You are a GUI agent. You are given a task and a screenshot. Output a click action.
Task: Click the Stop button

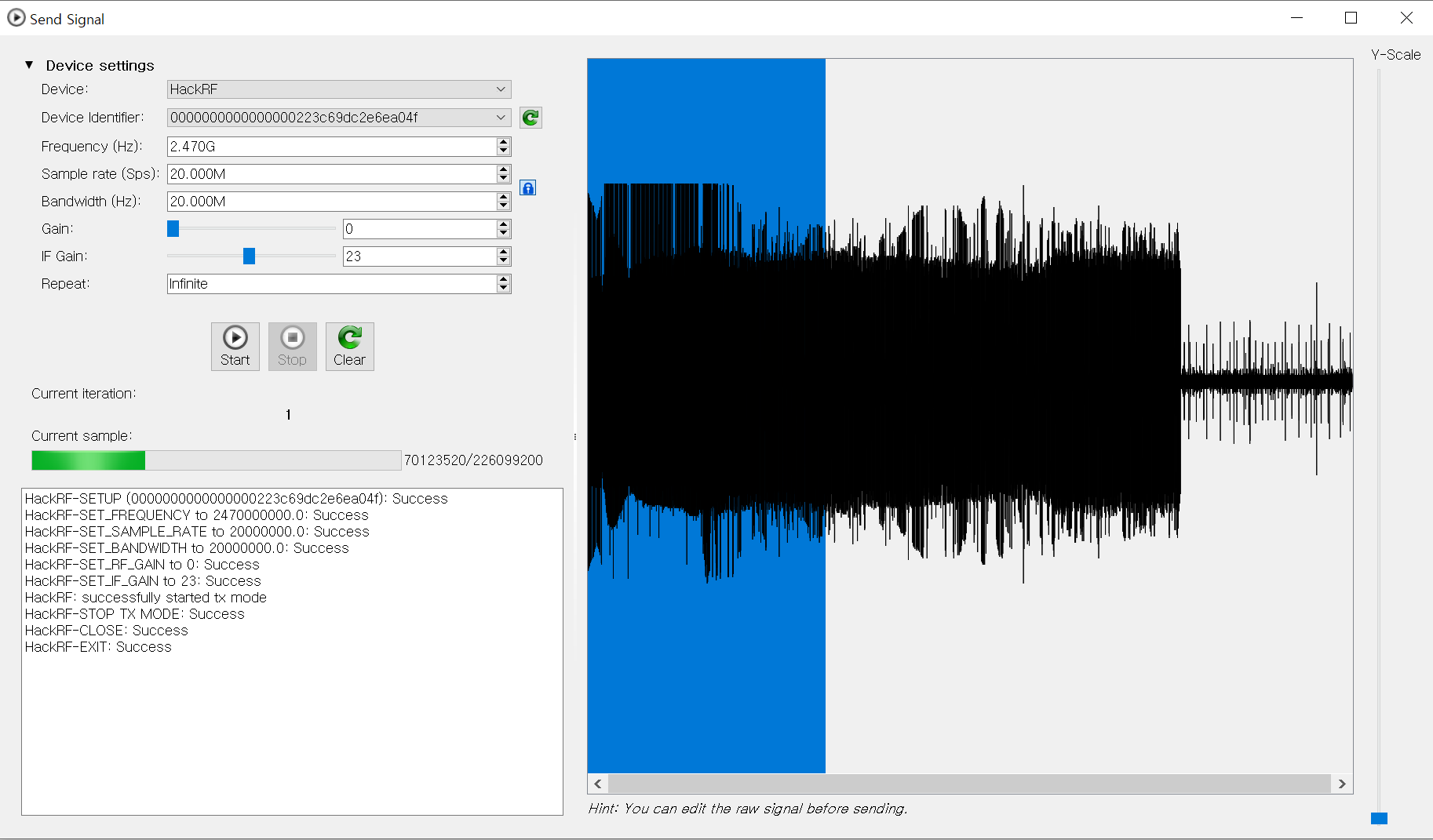point(293,347)
